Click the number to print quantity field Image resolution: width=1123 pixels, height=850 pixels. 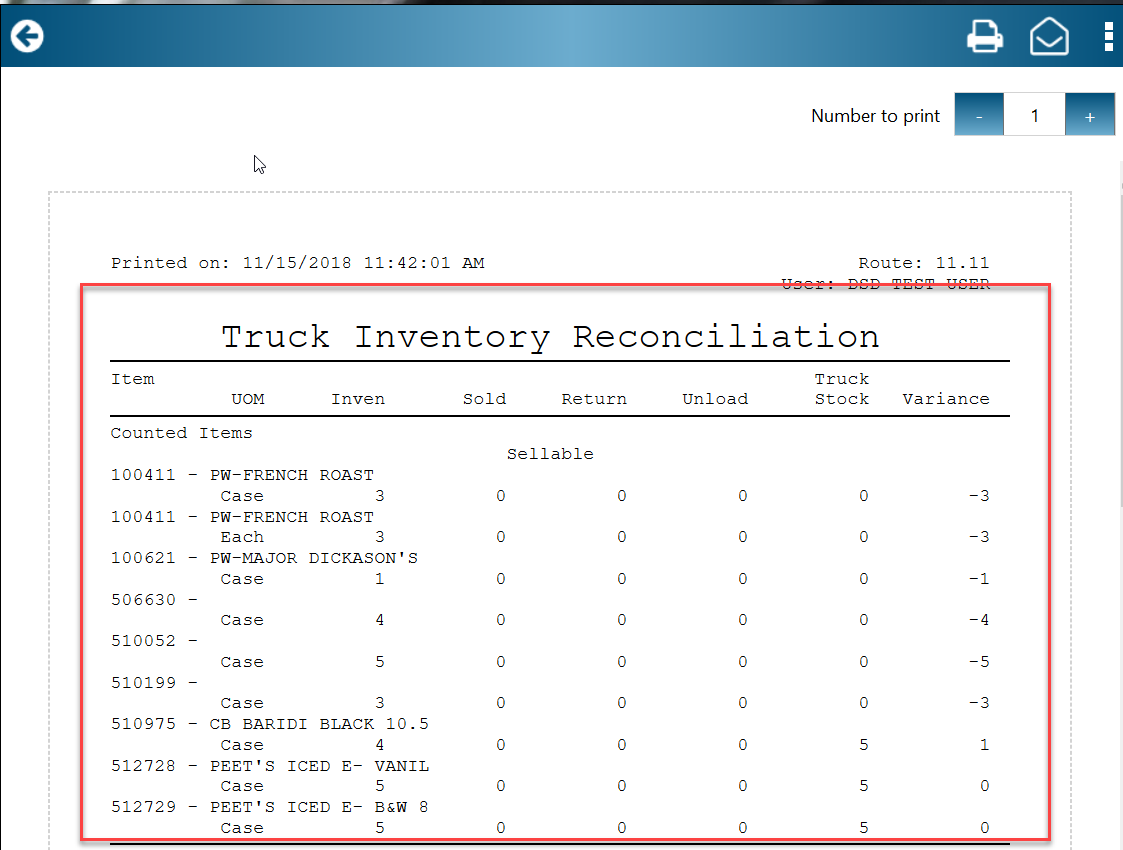[1034, 116]
